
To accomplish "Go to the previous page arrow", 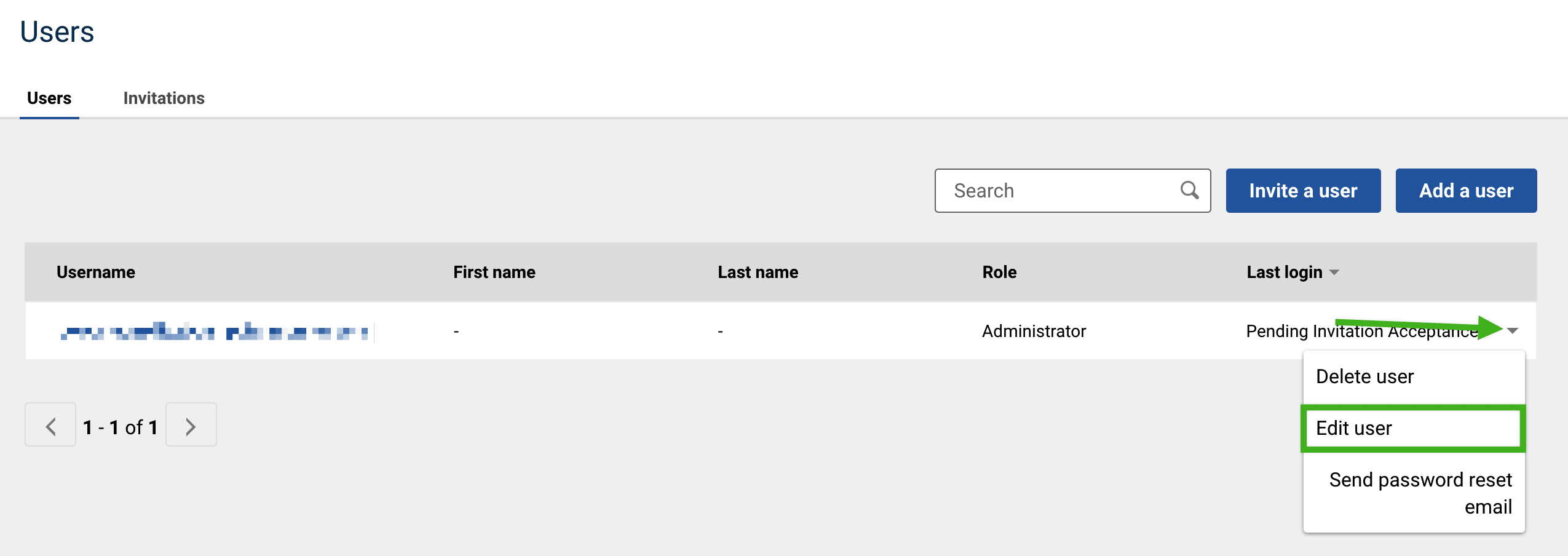I will coord(50,426).
